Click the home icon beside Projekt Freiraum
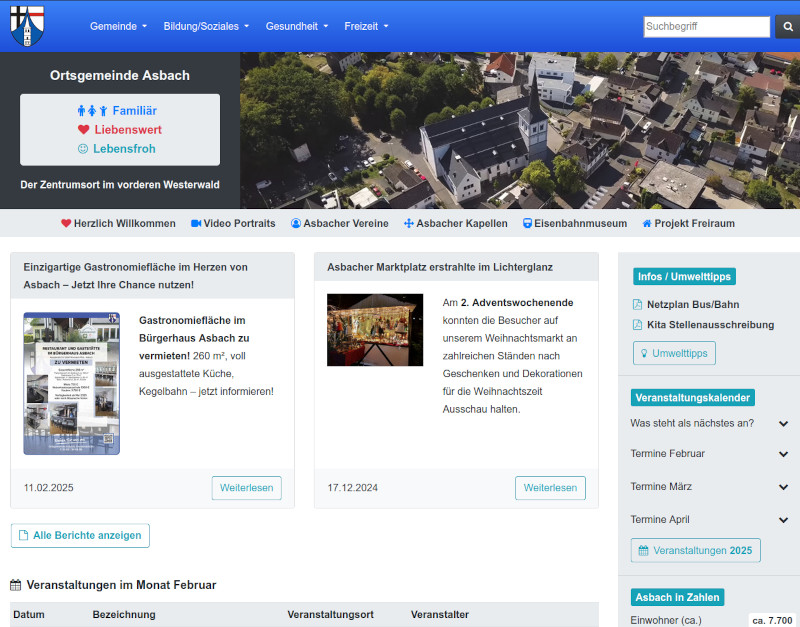The width and height of the screenshot is (800, 627). (647, 224)
